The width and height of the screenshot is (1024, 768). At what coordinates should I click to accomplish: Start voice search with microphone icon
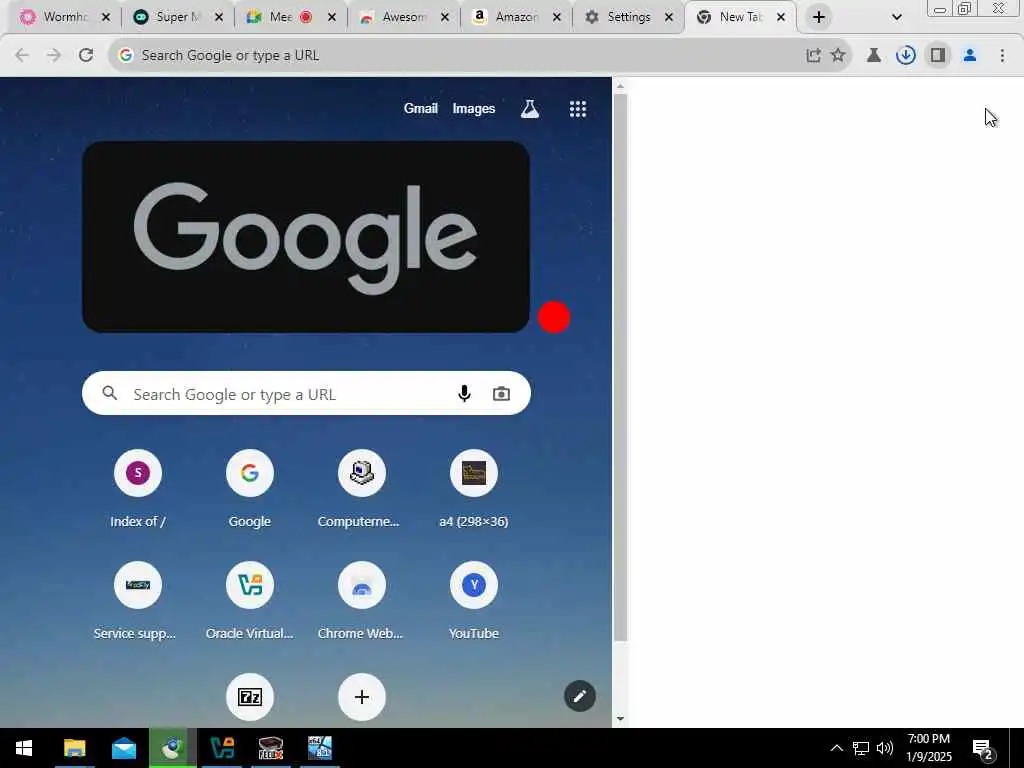click(464, 394)
